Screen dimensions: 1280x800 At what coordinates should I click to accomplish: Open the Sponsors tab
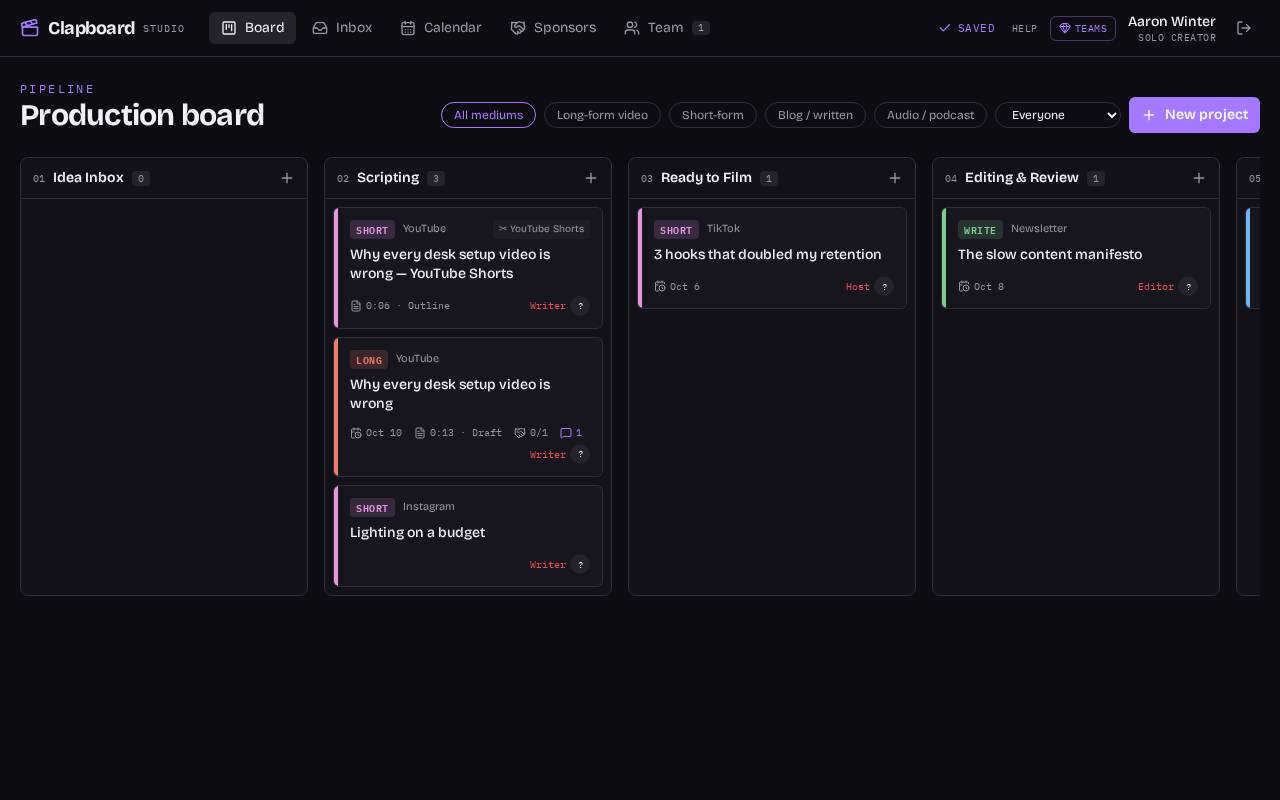[553, 28]
